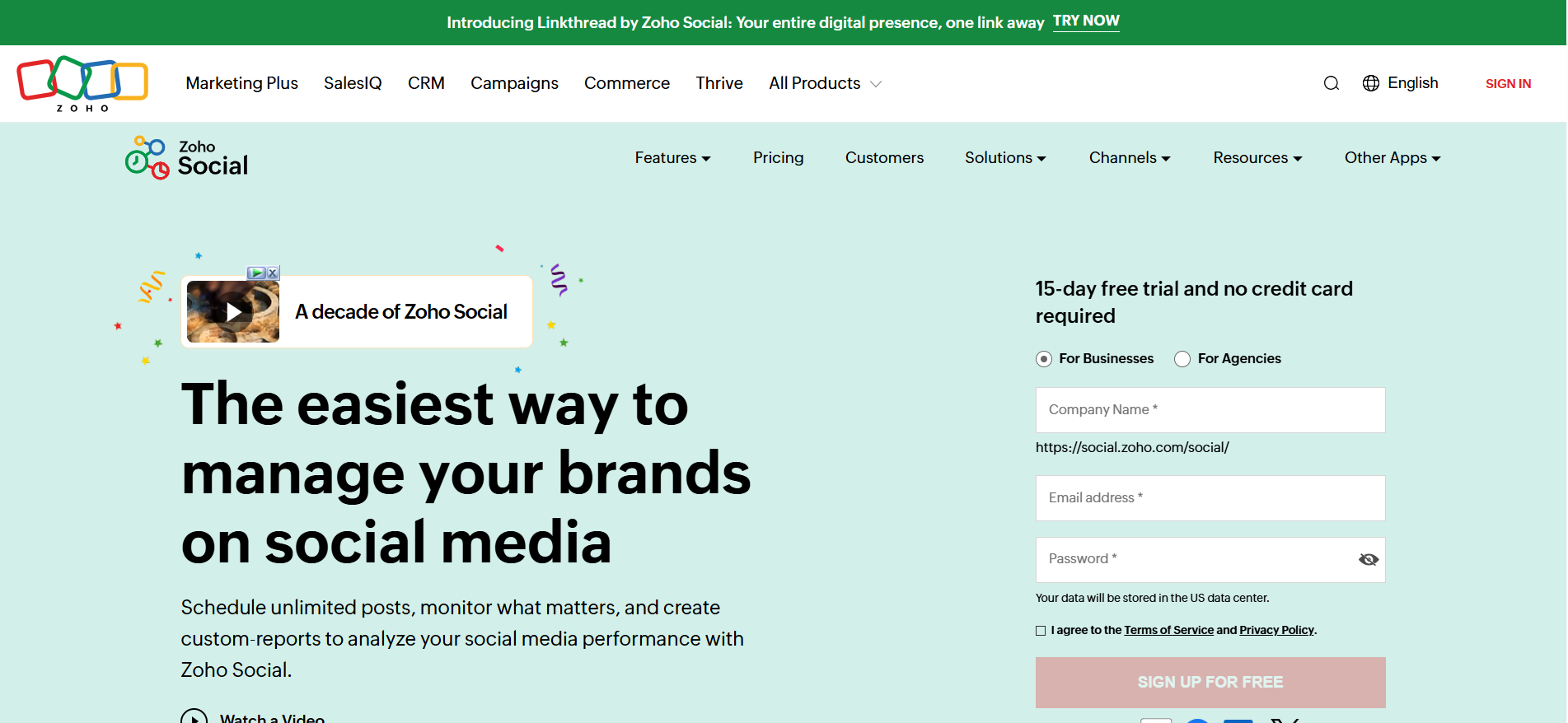Click the A decade of Zoho Social title
The height and width of the screenshot is (723, 1568).
(401, 311)
